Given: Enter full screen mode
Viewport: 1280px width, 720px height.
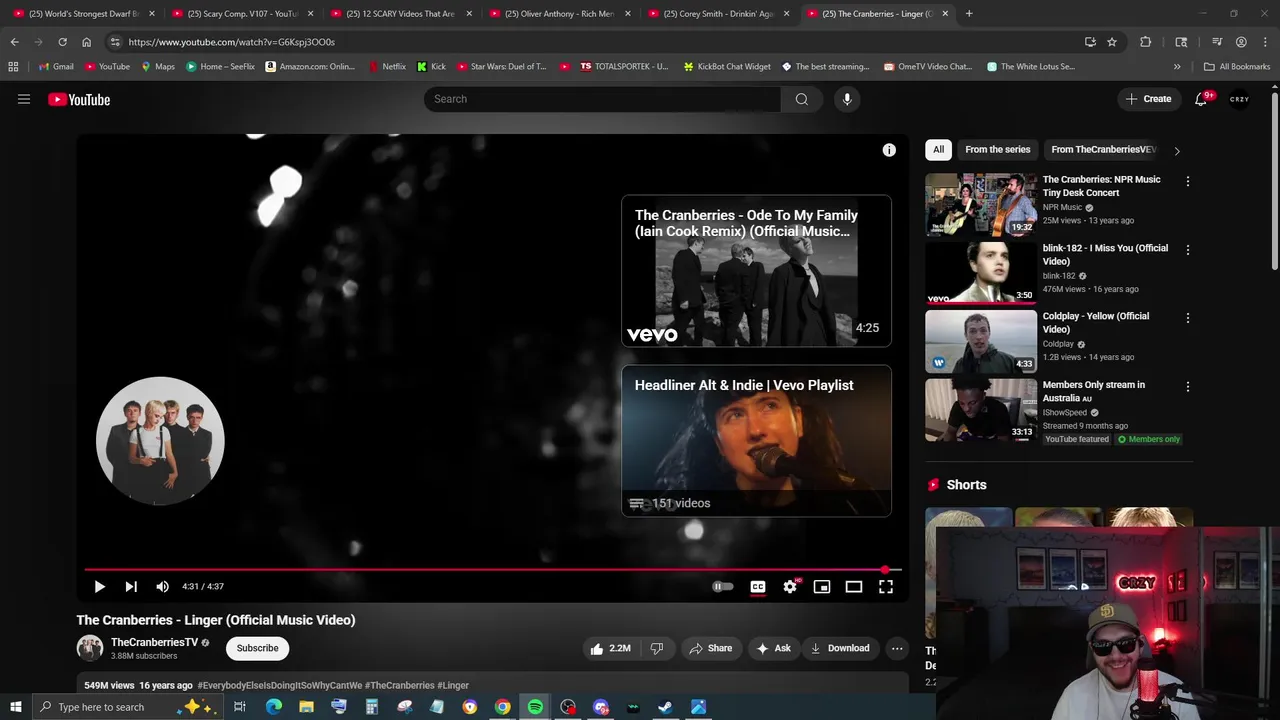Looking at the screenshot, I should click(886, 587).
